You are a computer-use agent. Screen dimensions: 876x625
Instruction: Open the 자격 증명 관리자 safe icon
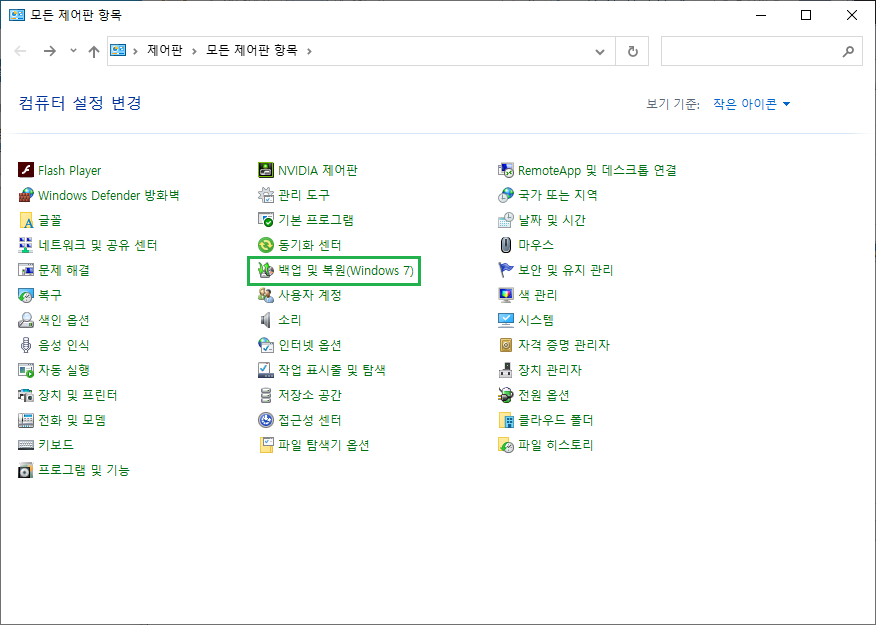click(506, 345)
